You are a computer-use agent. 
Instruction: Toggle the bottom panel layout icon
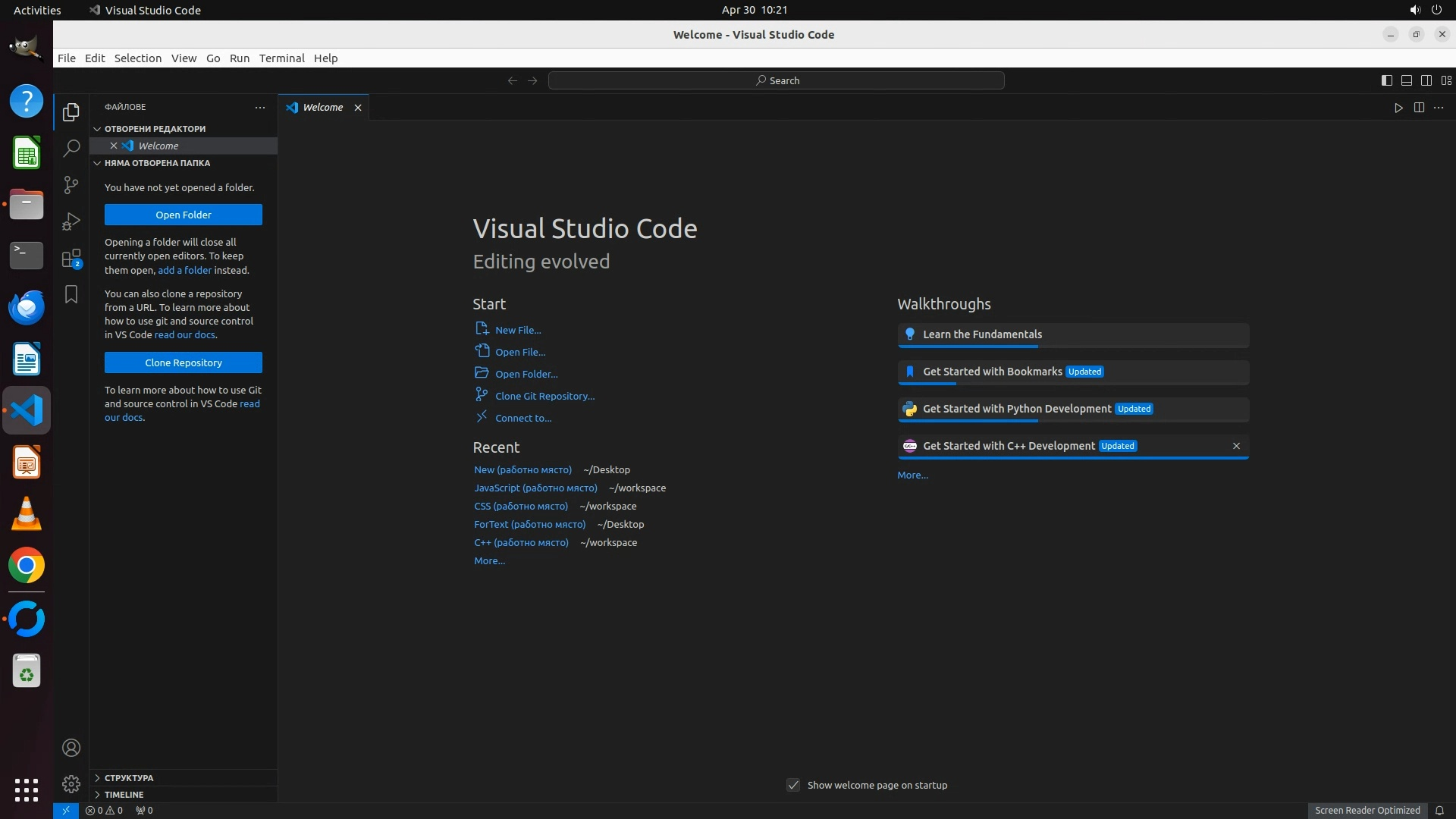1406,80
